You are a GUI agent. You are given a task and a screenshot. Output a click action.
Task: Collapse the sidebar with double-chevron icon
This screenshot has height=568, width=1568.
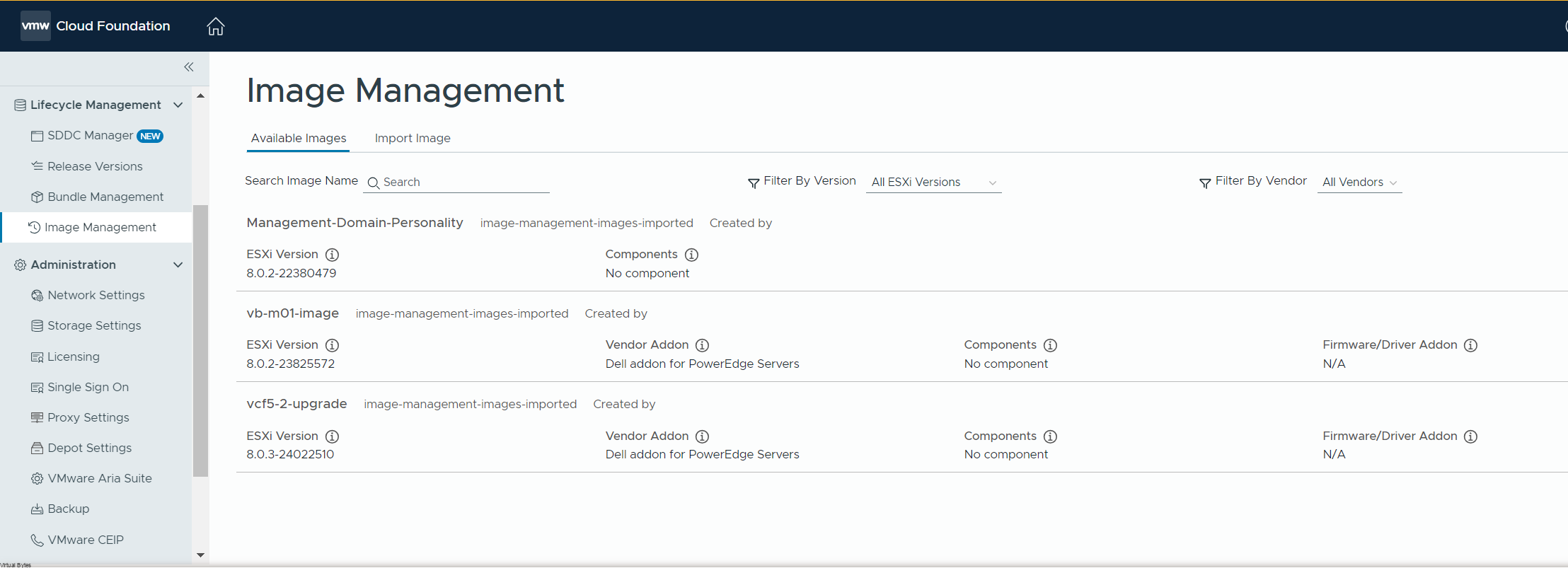(189, 67)
